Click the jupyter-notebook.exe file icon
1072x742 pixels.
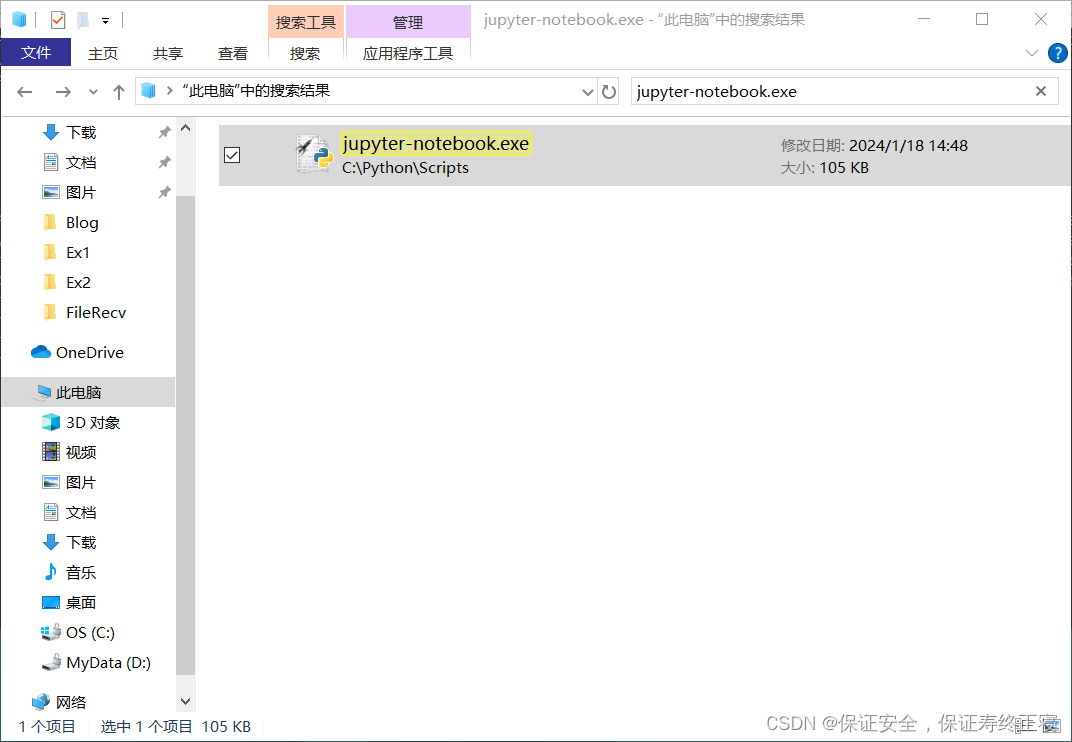pos(314,154)
